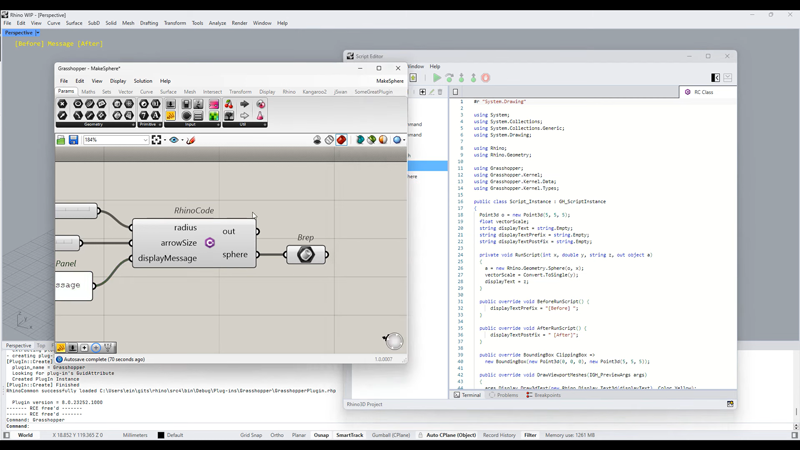Screen dimensions: 800x450
Task: Click the slider component feeding the radius input
Action: tap(77, 210)
